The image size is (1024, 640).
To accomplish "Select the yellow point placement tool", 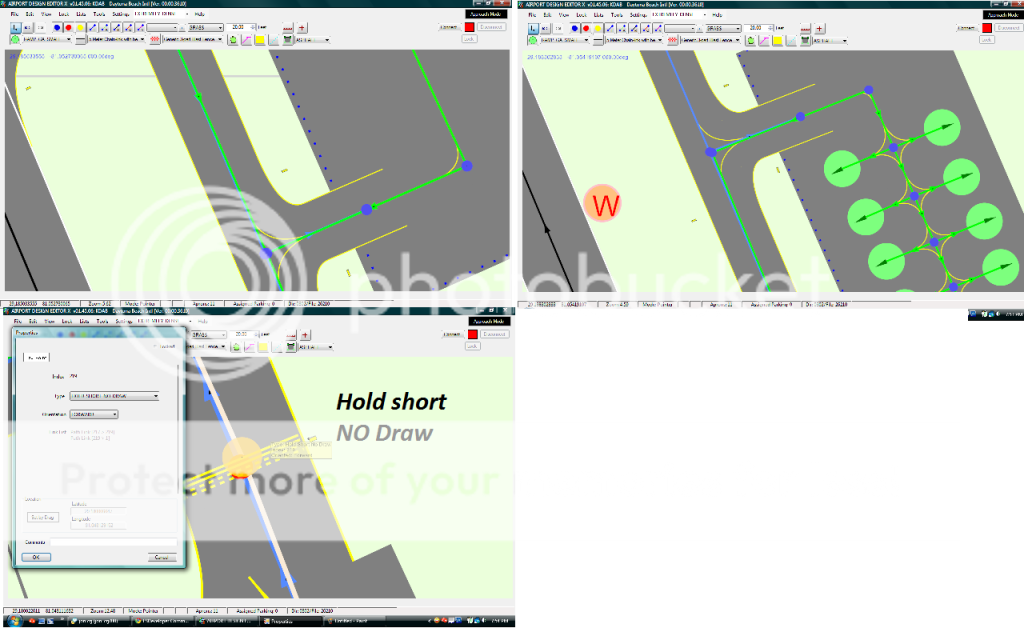I will point(80,28).
